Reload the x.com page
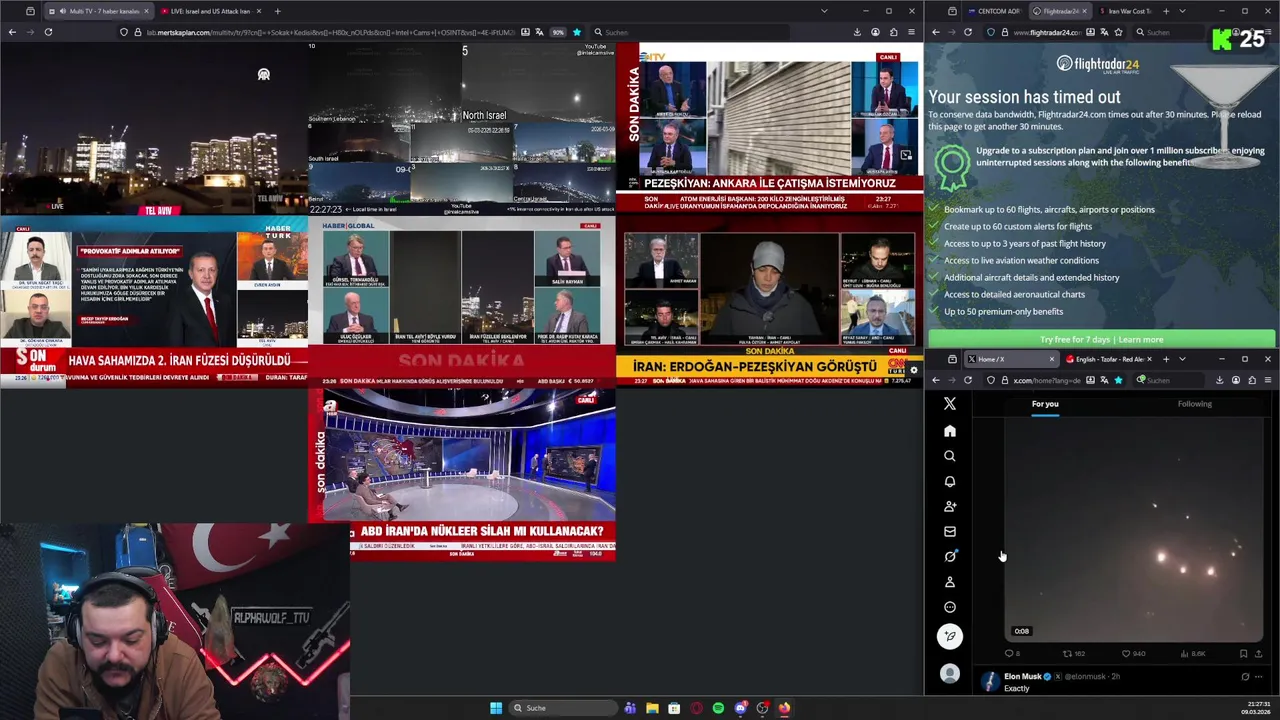 coord(968,380)
